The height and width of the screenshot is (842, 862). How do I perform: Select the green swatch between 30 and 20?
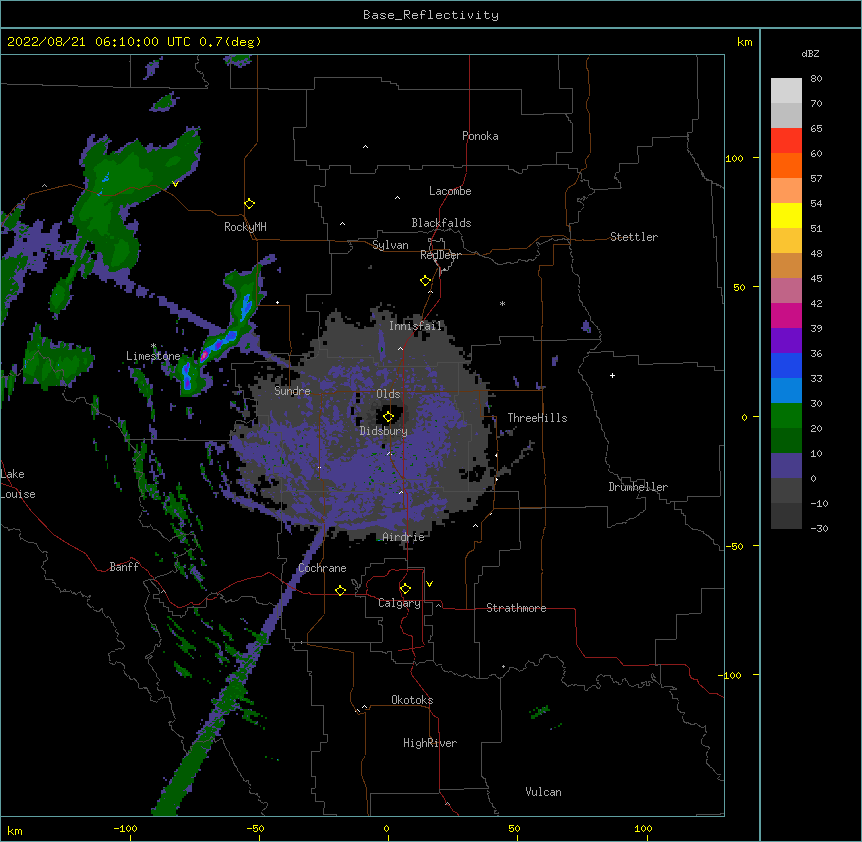(x=786, y=416)
